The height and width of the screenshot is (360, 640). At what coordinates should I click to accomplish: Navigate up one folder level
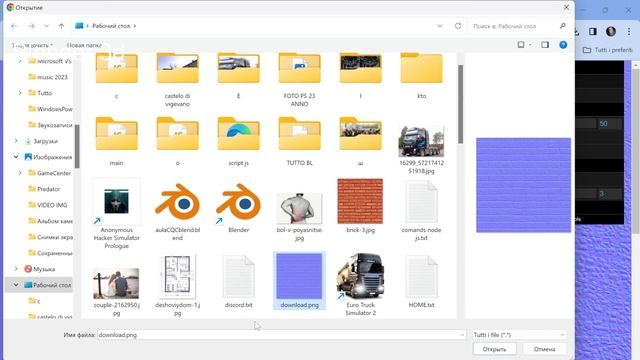pyautogui.click(x=61, y=26)
